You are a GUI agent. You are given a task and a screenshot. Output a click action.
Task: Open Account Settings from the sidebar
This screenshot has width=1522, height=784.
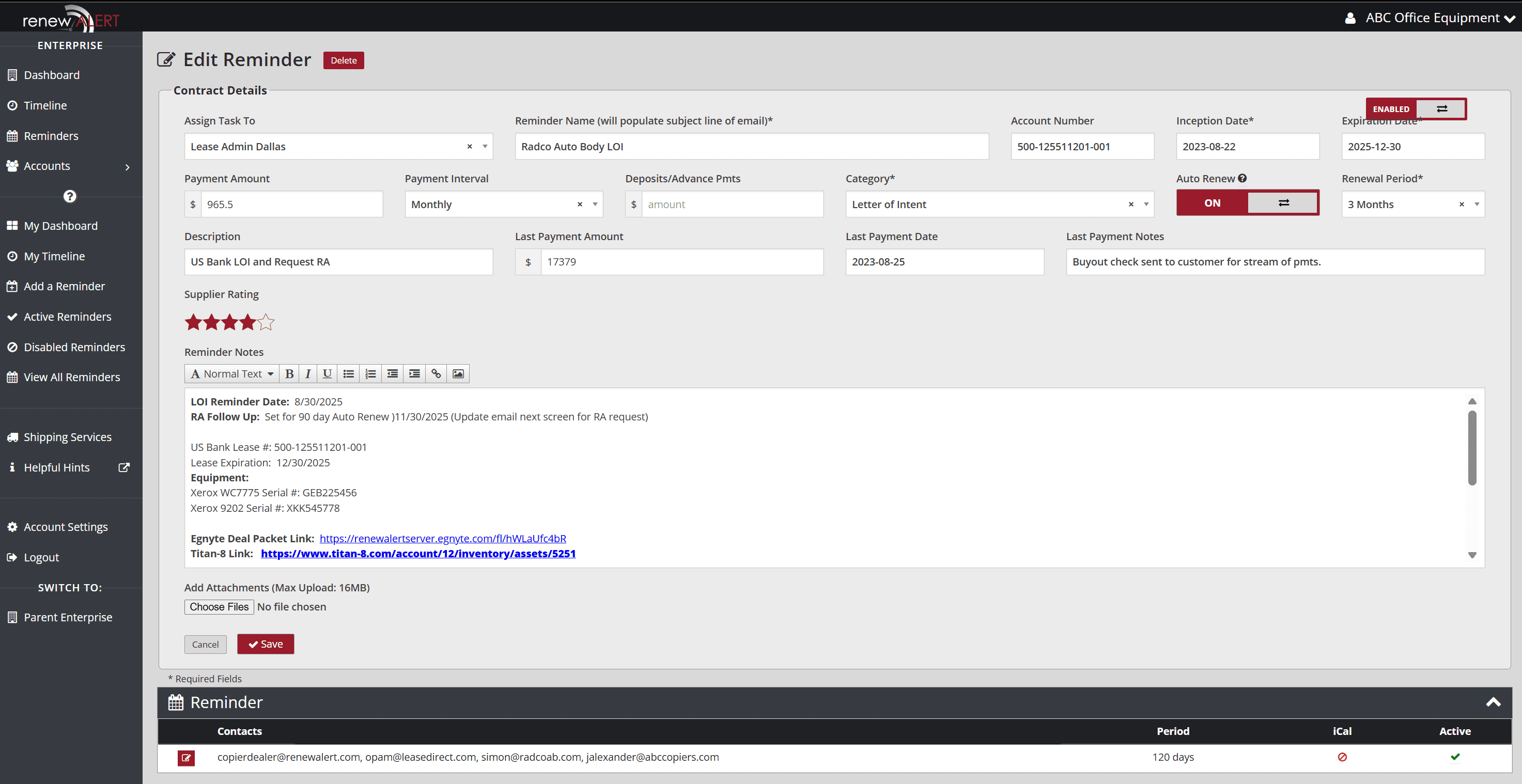click(66, 527)
